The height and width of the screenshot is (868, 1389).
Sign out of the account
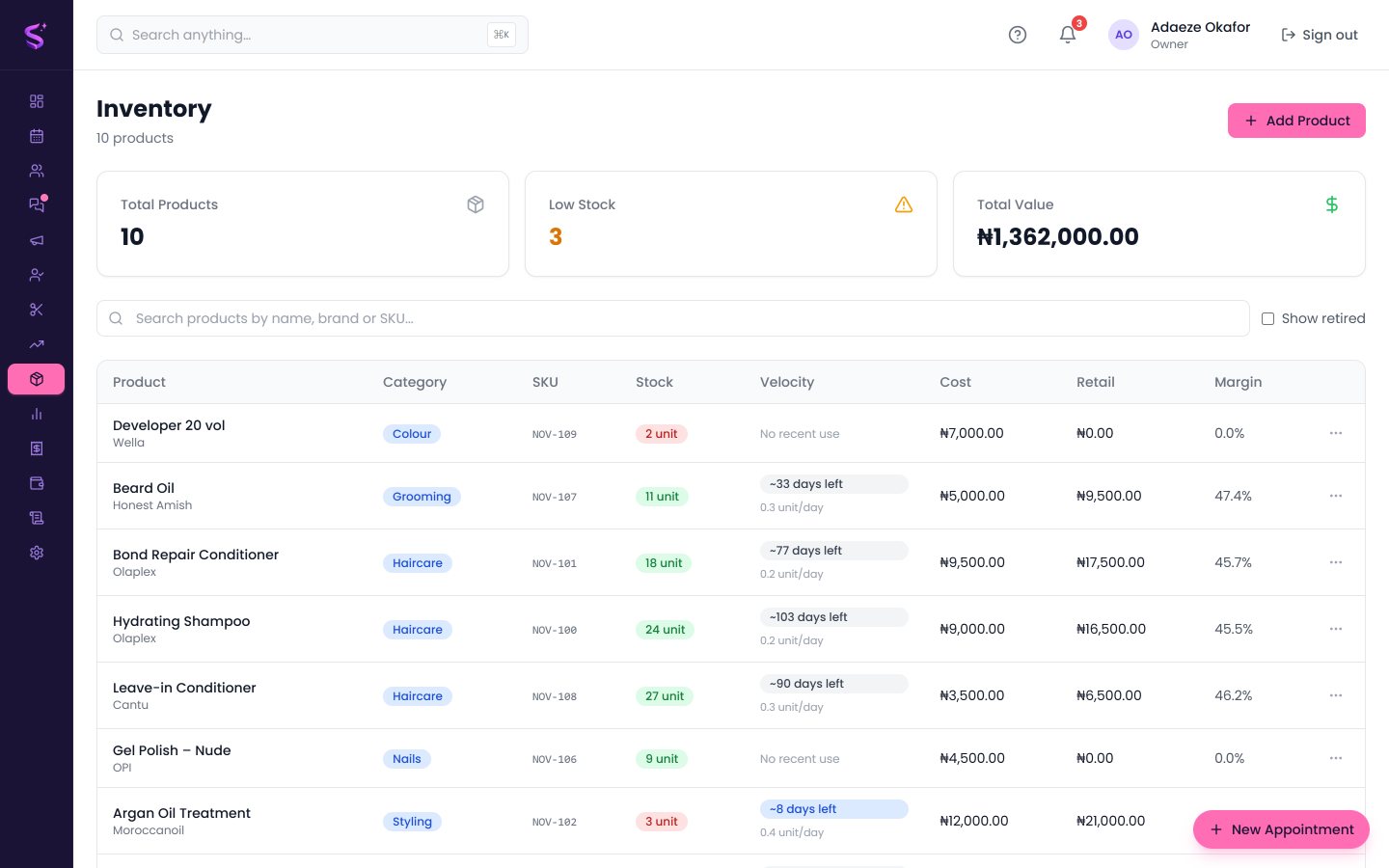click(x=1319, y=35)
